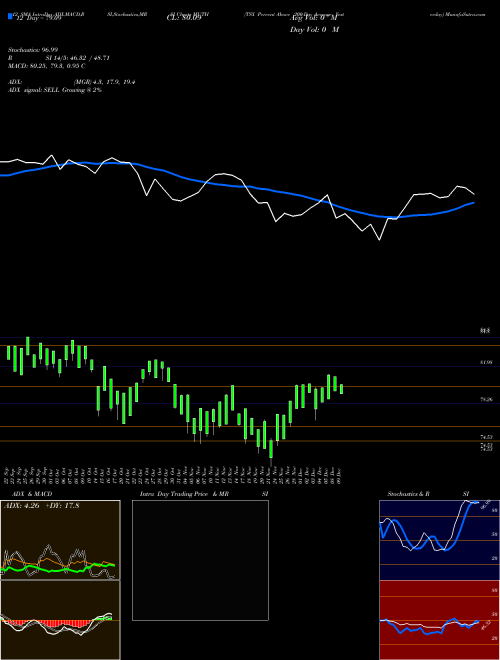Click the 'MACD: 80.23, 79.3, 0.95 C' line
The image size is (500, 660).
click(47, 66)
